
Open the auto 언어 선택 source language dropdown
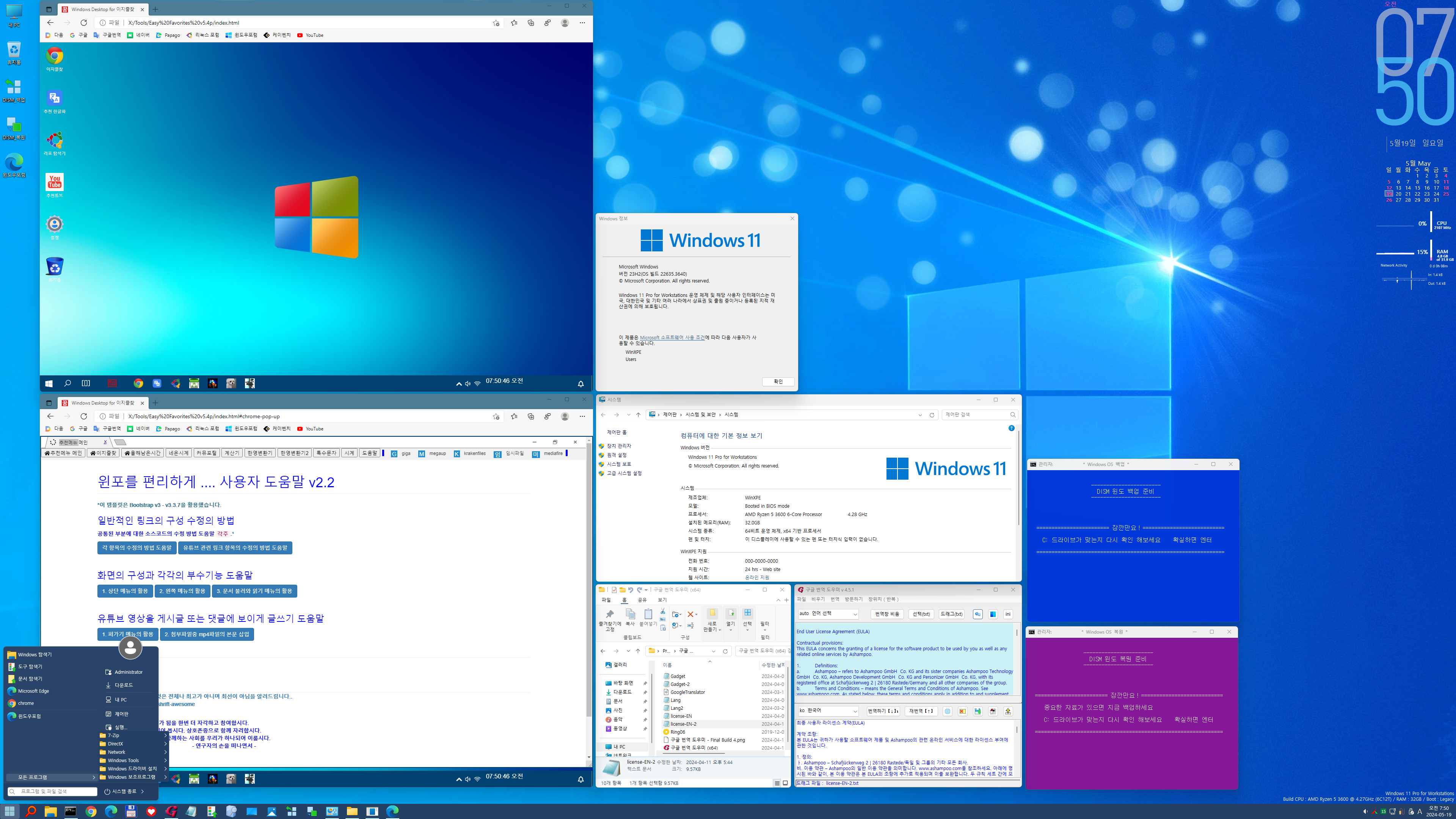(x=828, y=614)
